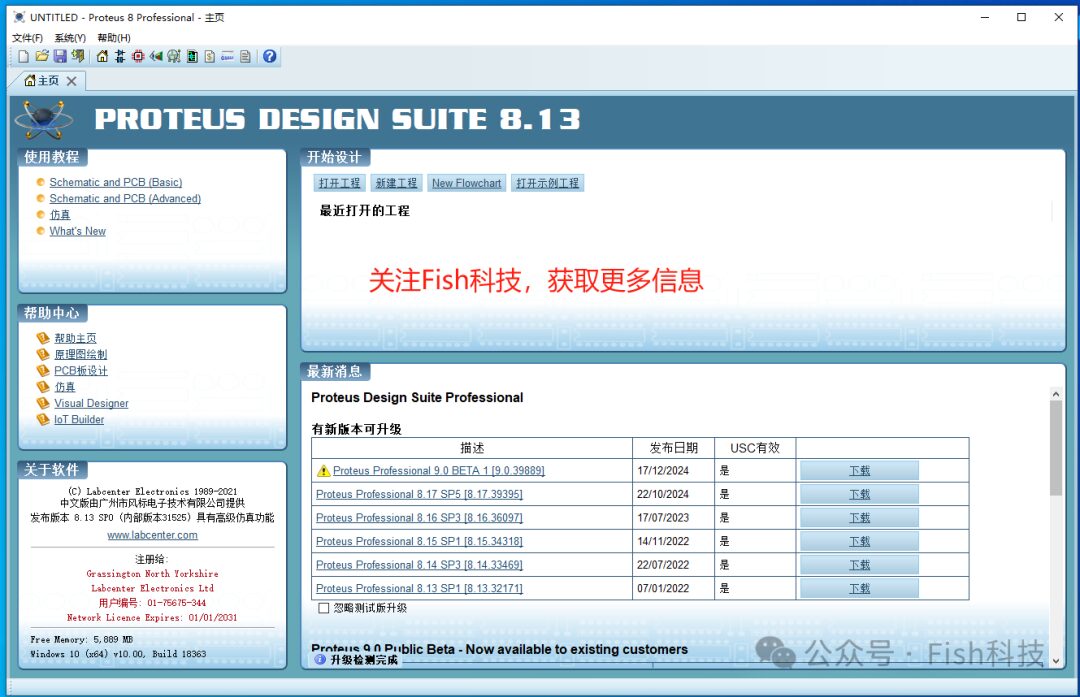
Task: Click the 最近打开的工程 heading
Action: click(364, 211)
